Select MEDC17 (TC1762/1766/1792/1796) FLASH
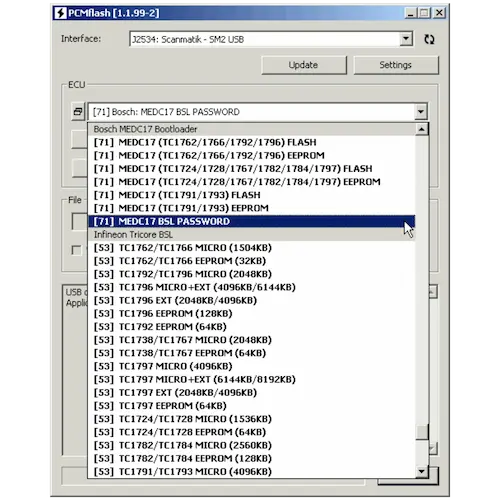This screenshot has height=500, width=500. click(x=251, y=142)
